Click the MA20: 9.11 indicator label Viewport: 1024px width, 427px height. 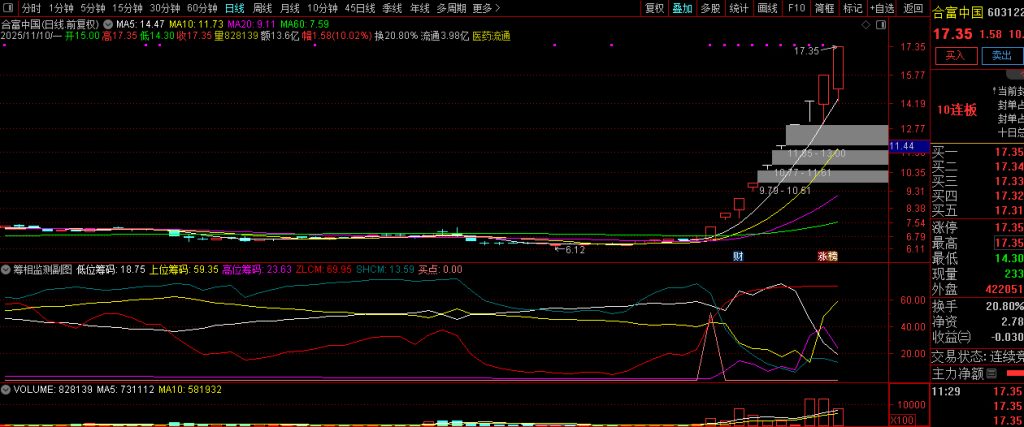[x=250, y=25]
